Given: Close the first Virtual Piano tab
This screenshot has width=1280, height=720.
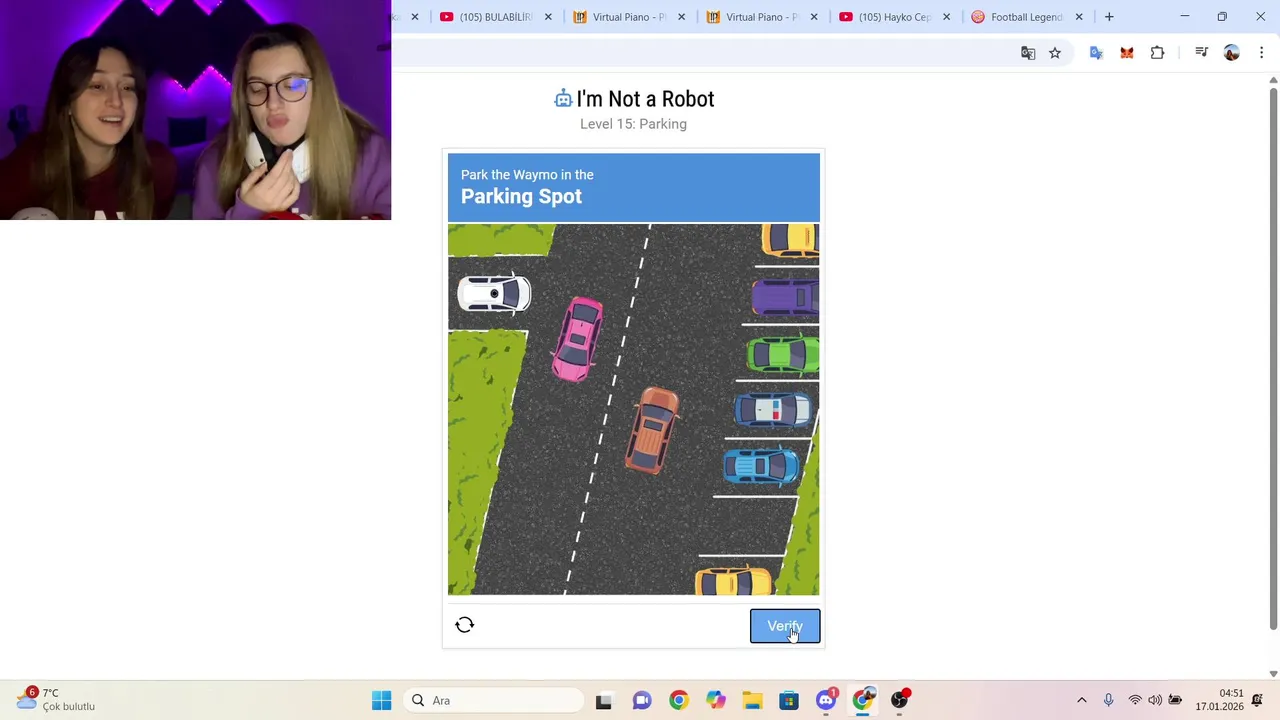Looking at the screenshot, I should 682,17.
